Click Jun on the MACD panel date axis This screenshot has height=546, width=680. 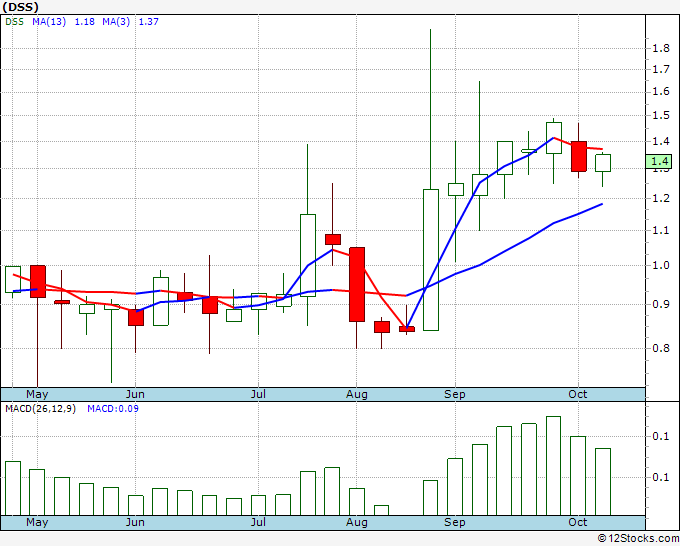click(135, 522)
